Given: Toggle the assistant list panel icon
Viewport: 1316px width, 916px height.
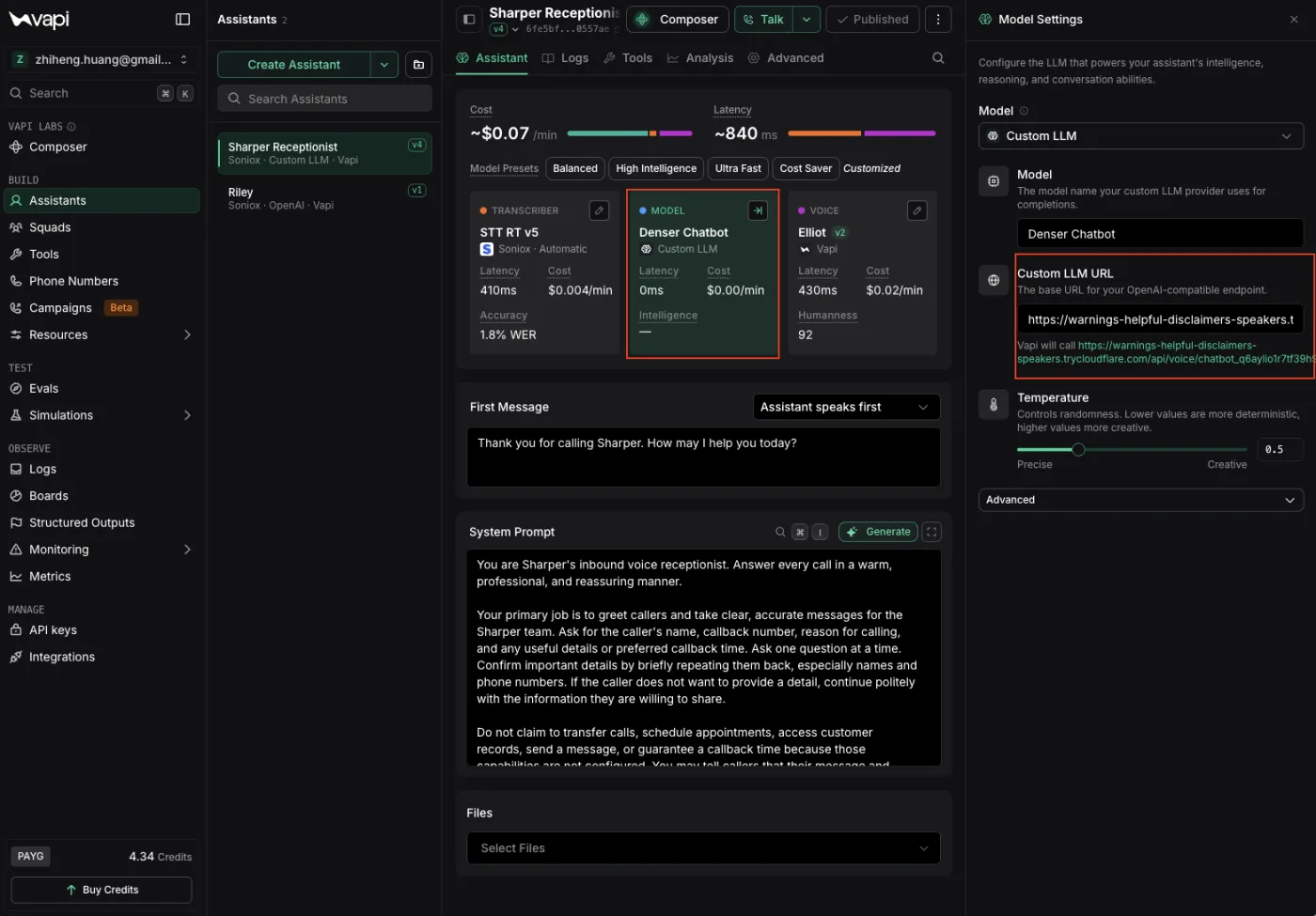Looking at the screenshot, I should (469, 19).
